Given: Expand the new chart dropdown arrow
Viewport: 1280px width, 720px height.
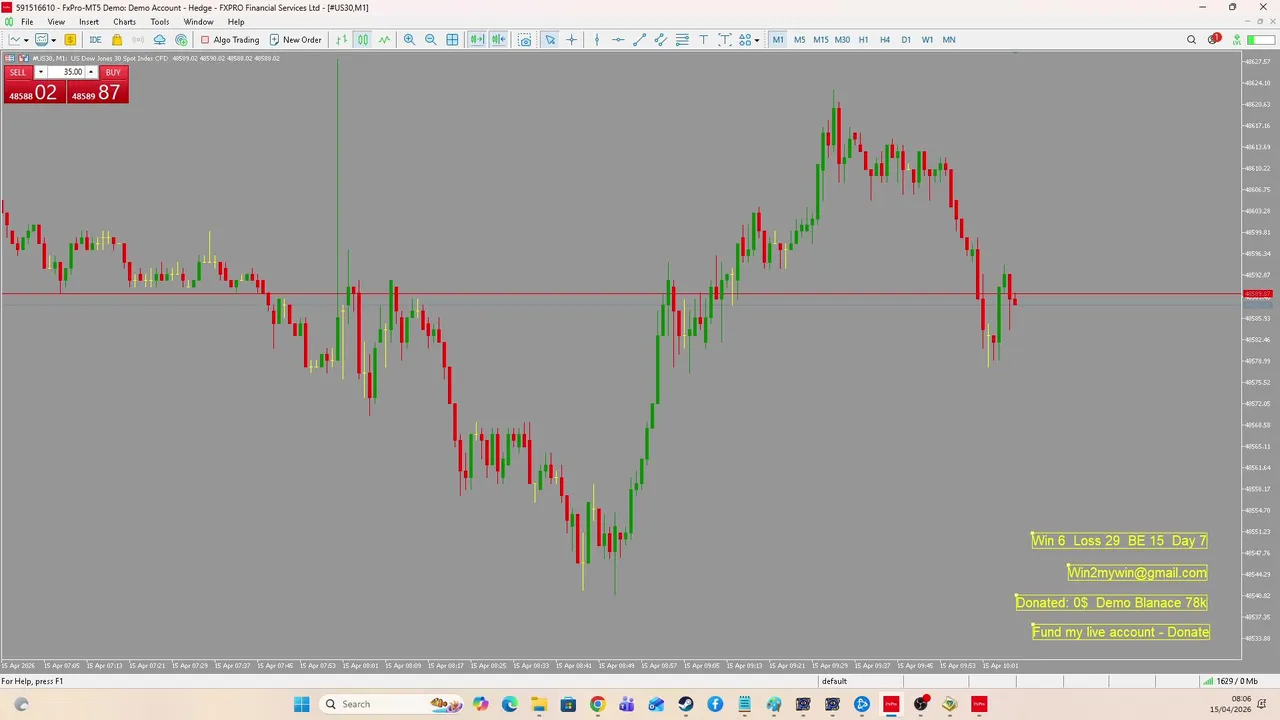Looking at the screenshot, I should [26, 40].
